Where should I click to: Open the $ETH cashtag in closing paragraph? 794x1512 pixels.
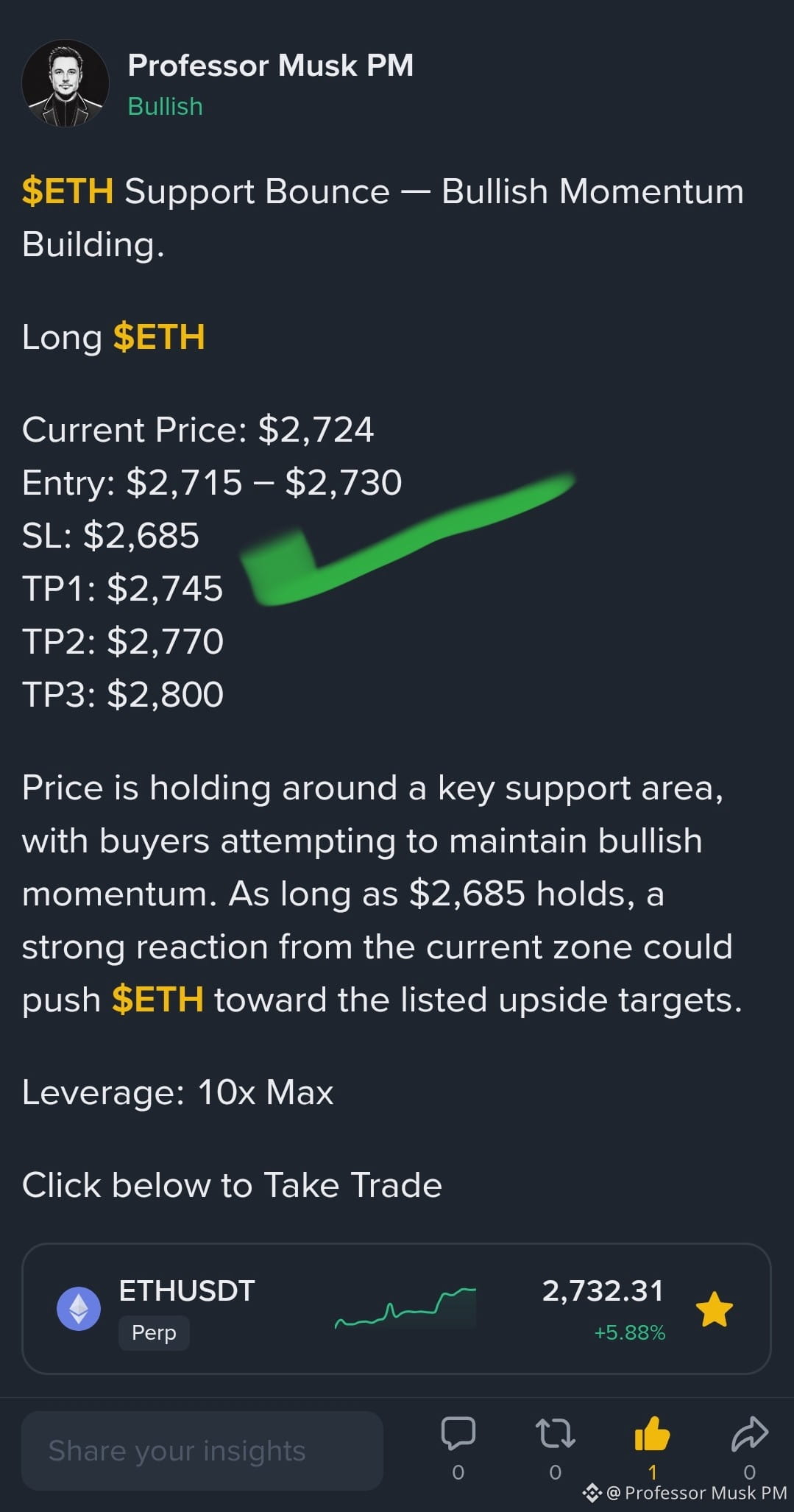pos(157,1000)
